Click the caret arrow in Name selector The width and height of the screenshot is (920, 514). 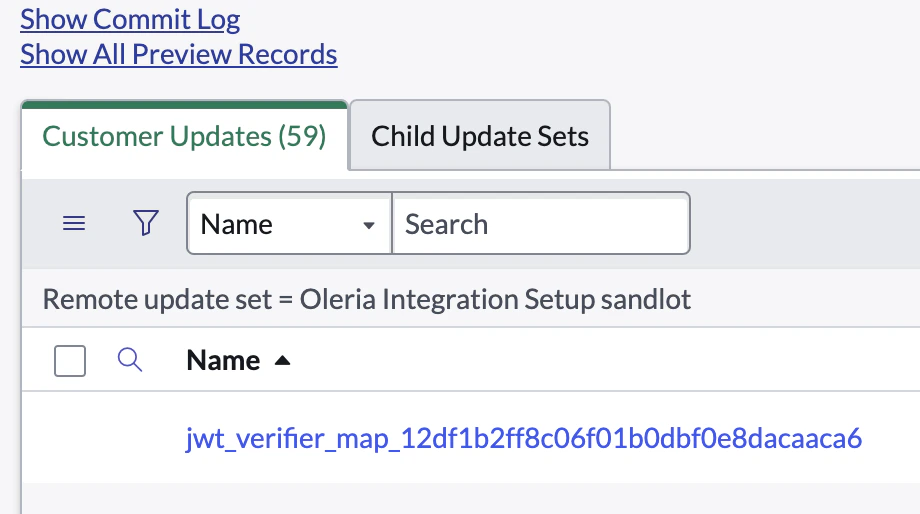[x=369, y=225]
